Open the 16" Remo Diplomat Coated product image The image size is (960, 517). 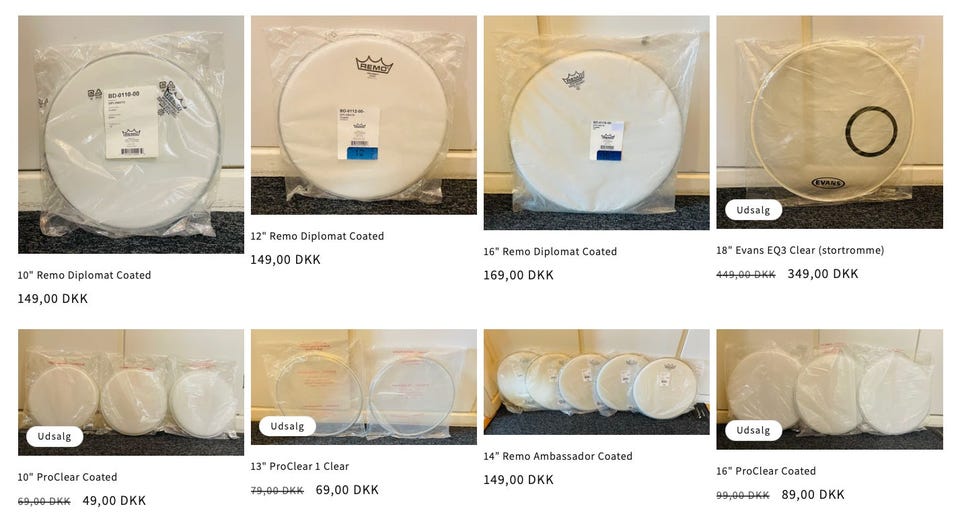[597, 123]
